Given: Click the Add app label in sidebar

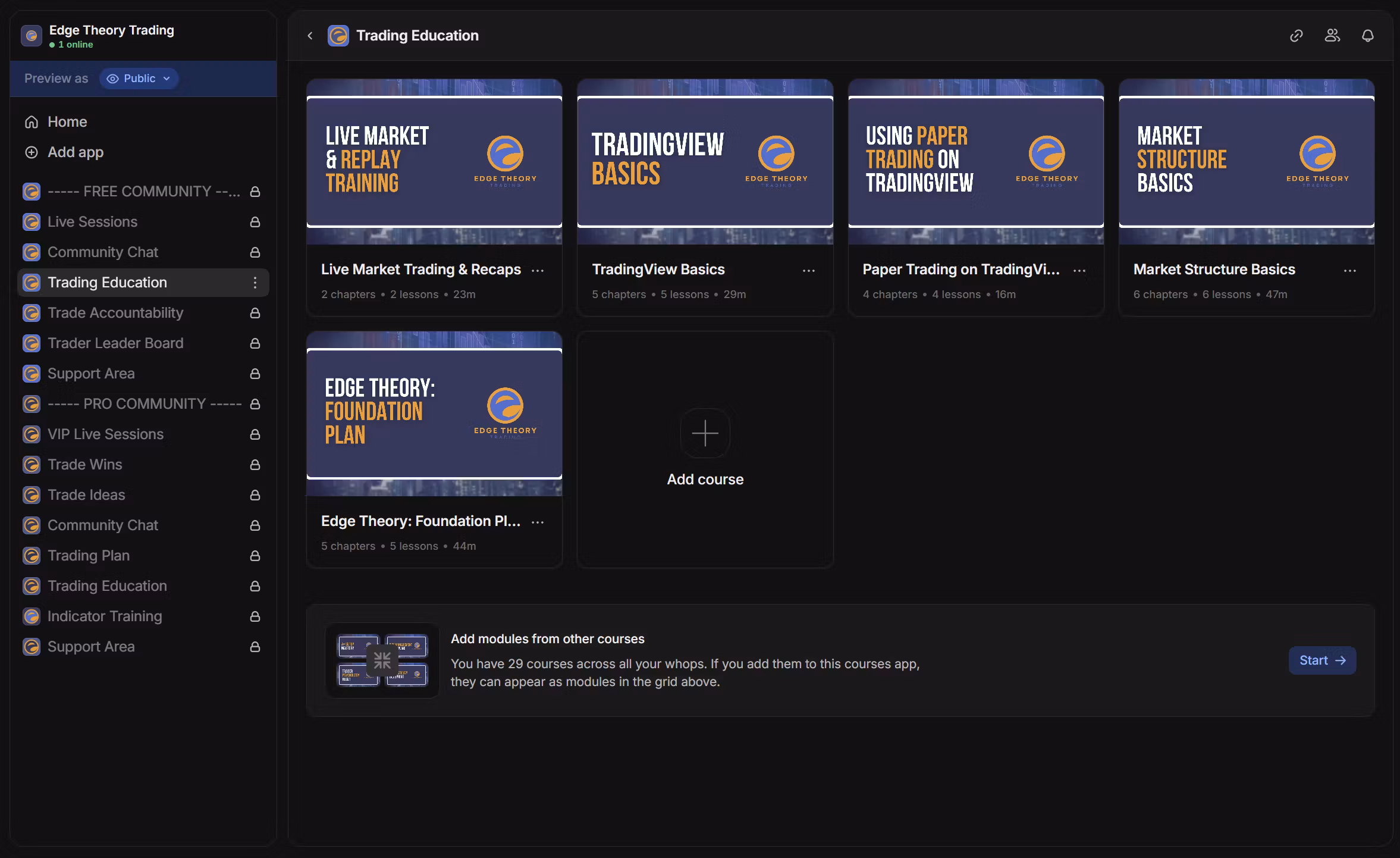Looking at the screenshot, I should coord(76,152).
